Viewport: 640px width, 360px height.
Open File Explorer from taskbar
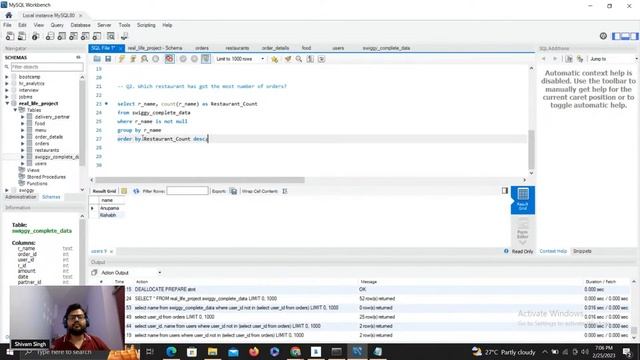(x=212, y=351)
